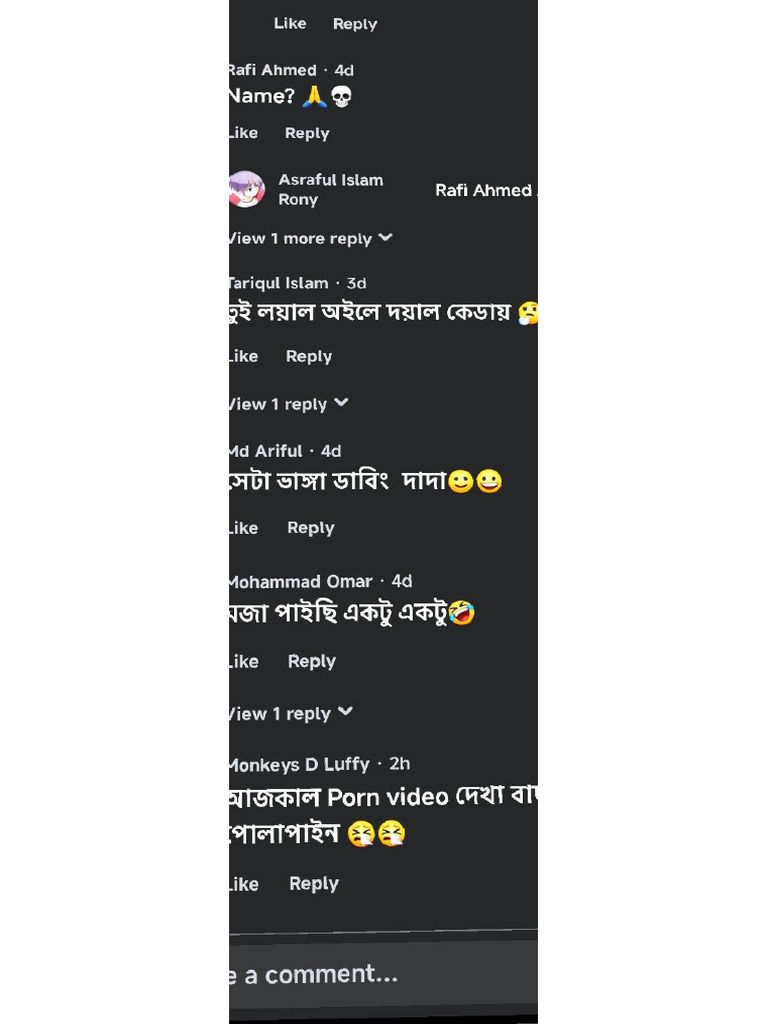Viewport: 768px width, 1024px height.
Task: Open Monkeys D Luffy's profile name
Action: (x=300, y=765)
